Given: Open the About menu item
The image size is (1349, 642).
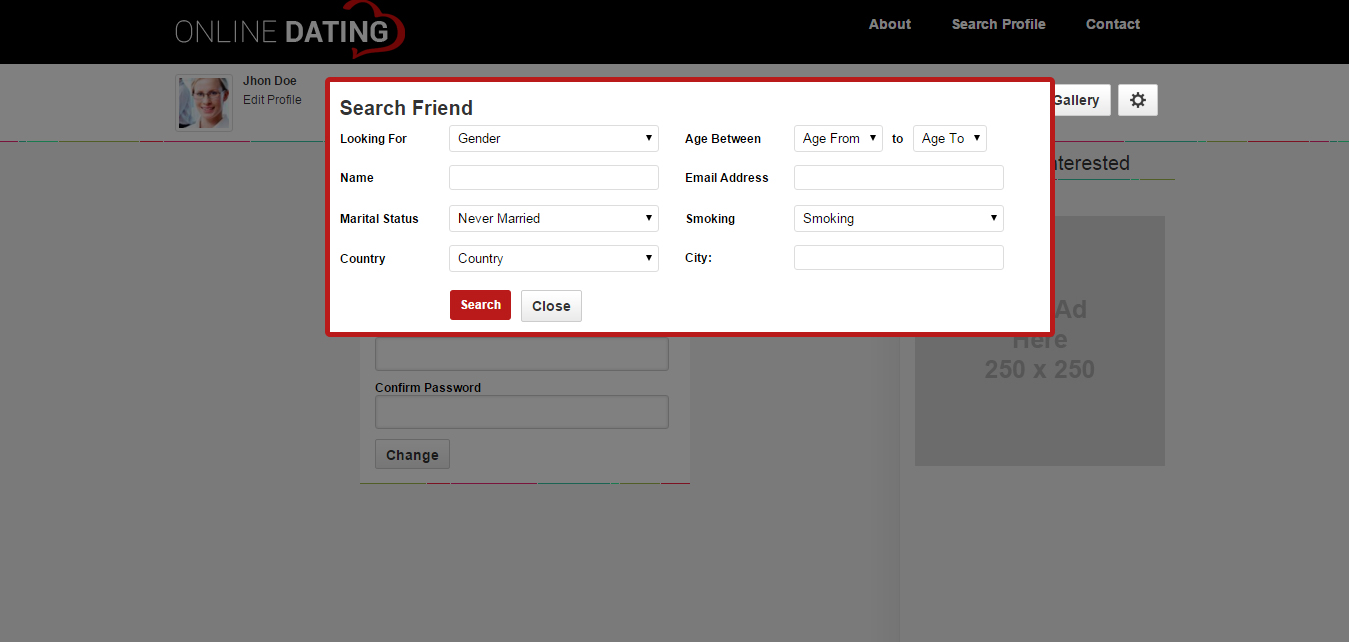Looking at the screenshot, I should (890, 24).
